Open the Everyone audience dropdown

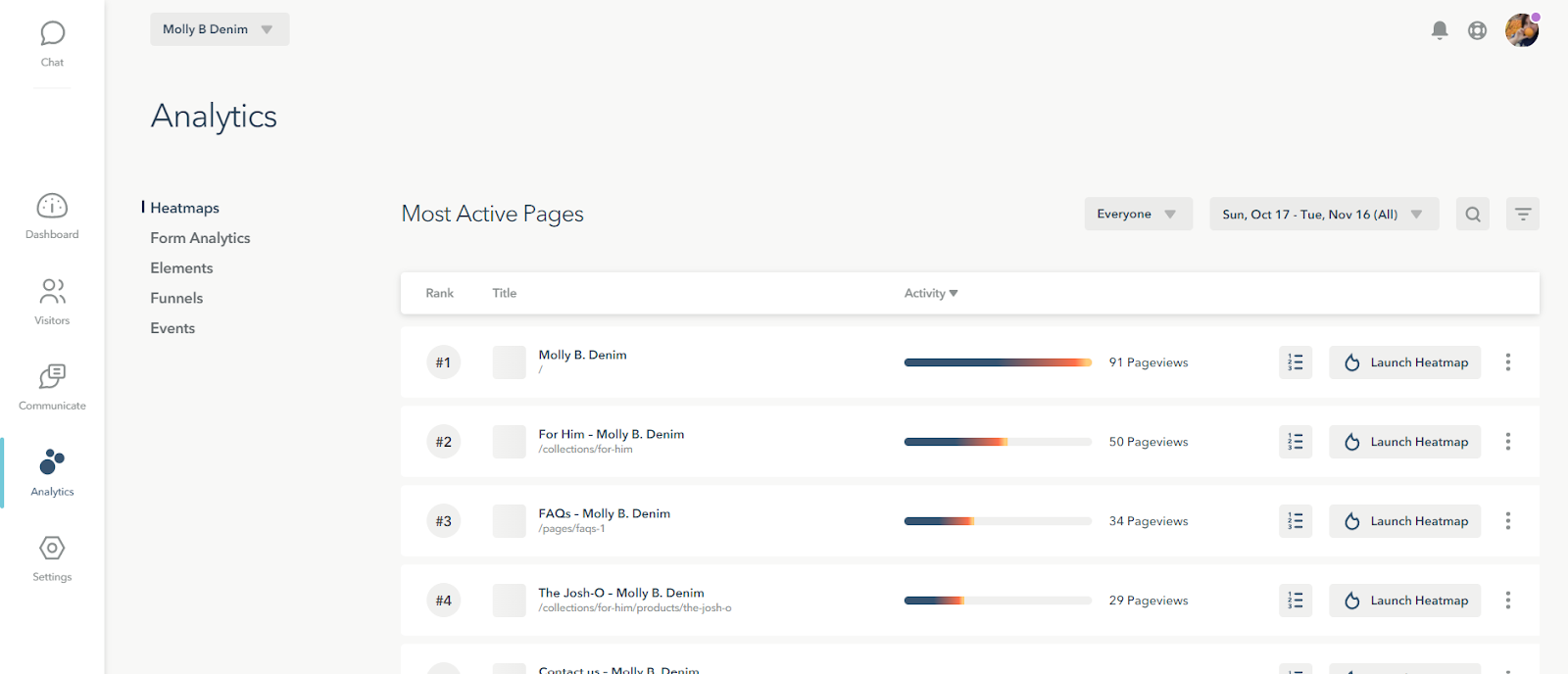click(x=1139, y=215)
